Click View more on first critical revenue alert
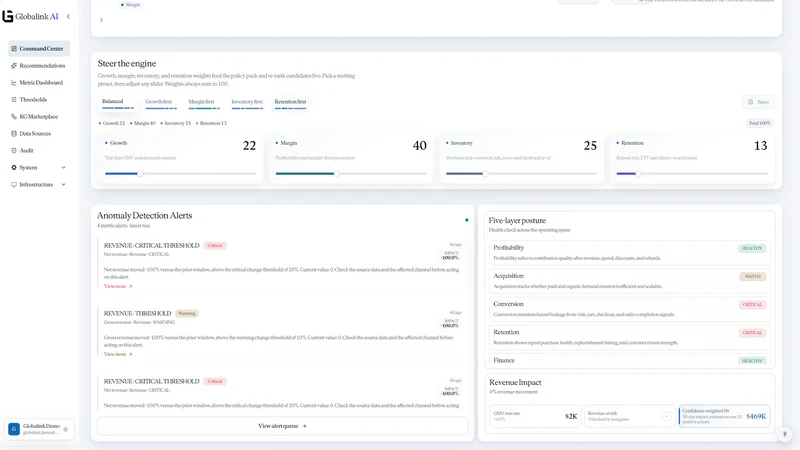 point(118,286)
